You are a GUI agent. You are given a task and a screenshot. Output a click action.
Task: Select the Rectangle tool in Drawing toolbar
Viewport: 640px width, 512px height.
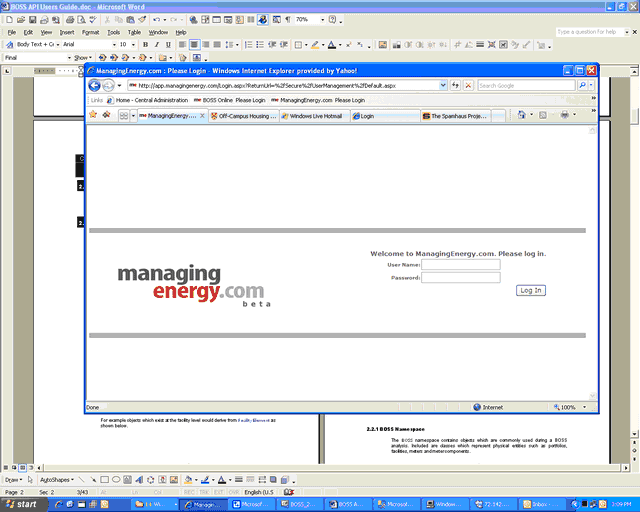point(104,480)
